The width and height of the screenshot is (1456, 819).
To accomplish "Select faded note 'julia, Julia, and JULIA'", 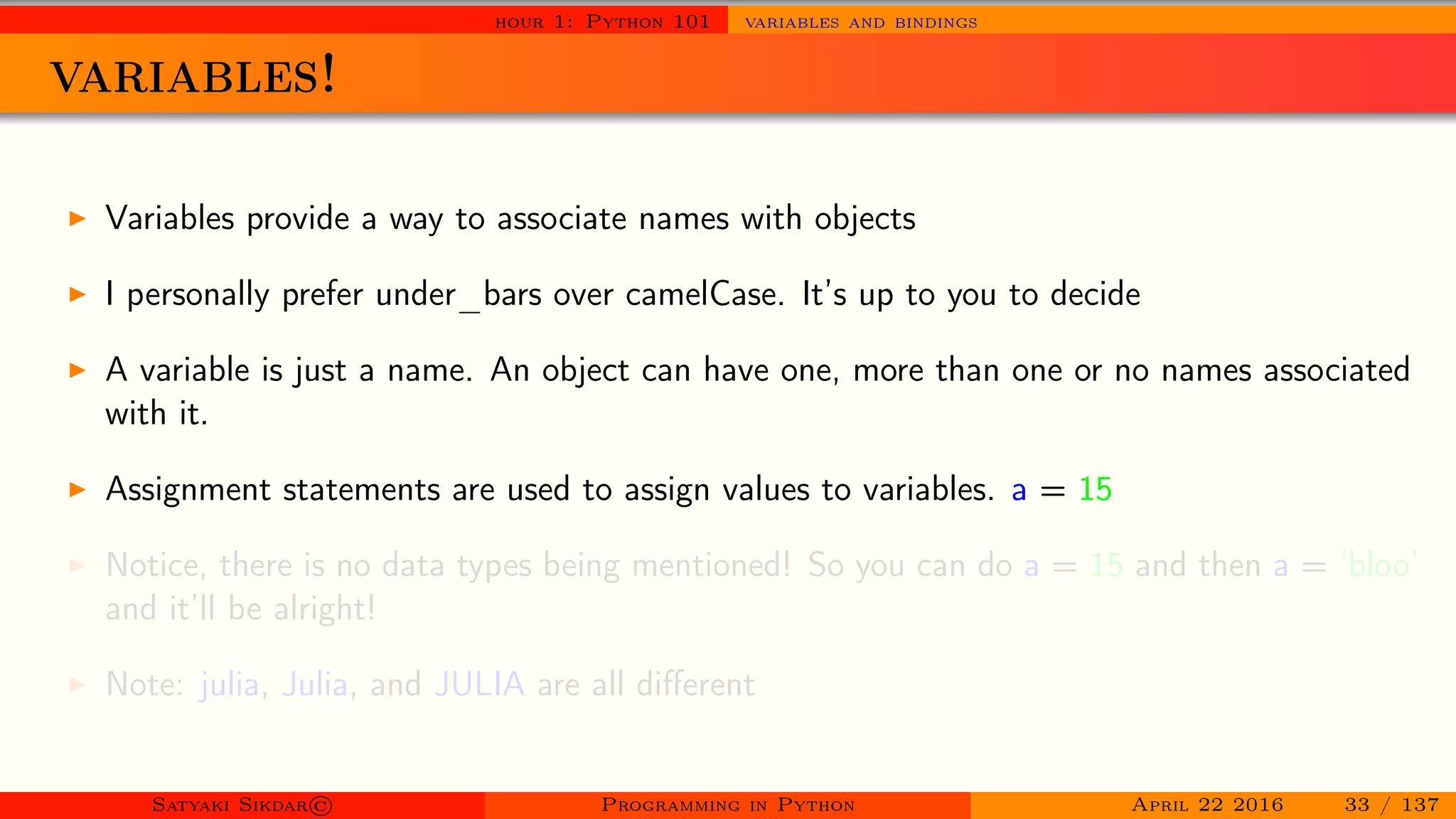I will coord(430,685).
